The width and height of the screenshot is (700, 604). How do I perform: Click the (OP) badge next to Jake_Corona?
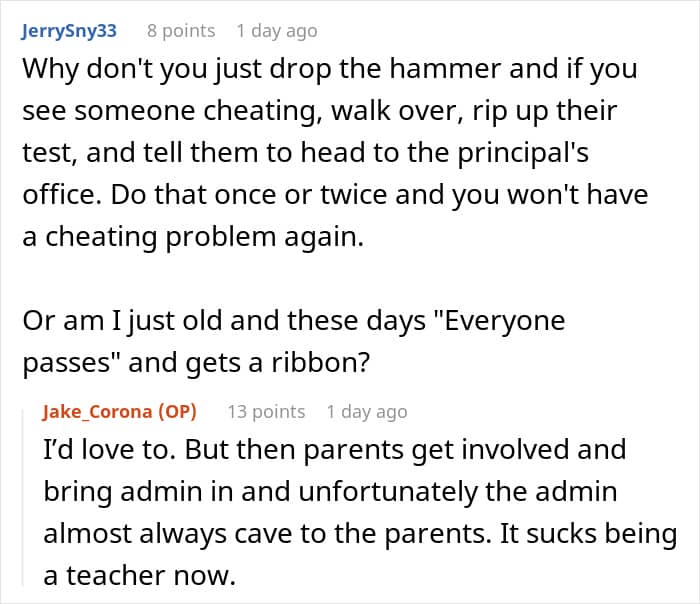pos(178,412)
